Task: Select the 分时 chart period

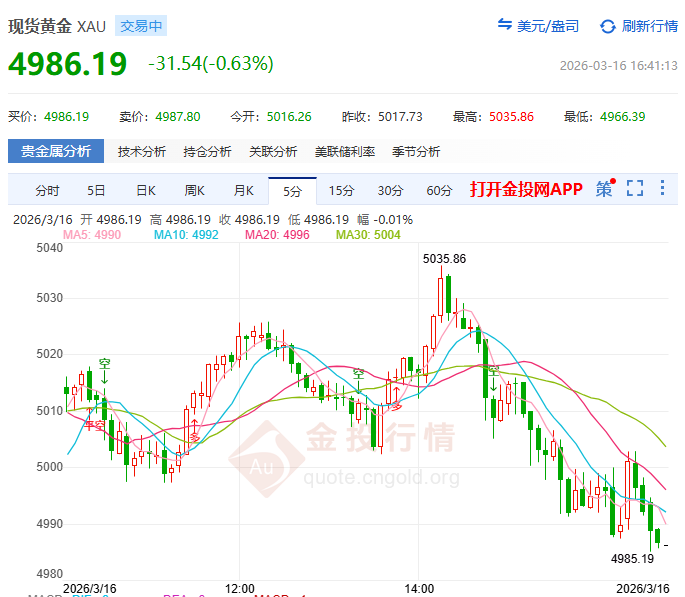Action: pos(47,191)
